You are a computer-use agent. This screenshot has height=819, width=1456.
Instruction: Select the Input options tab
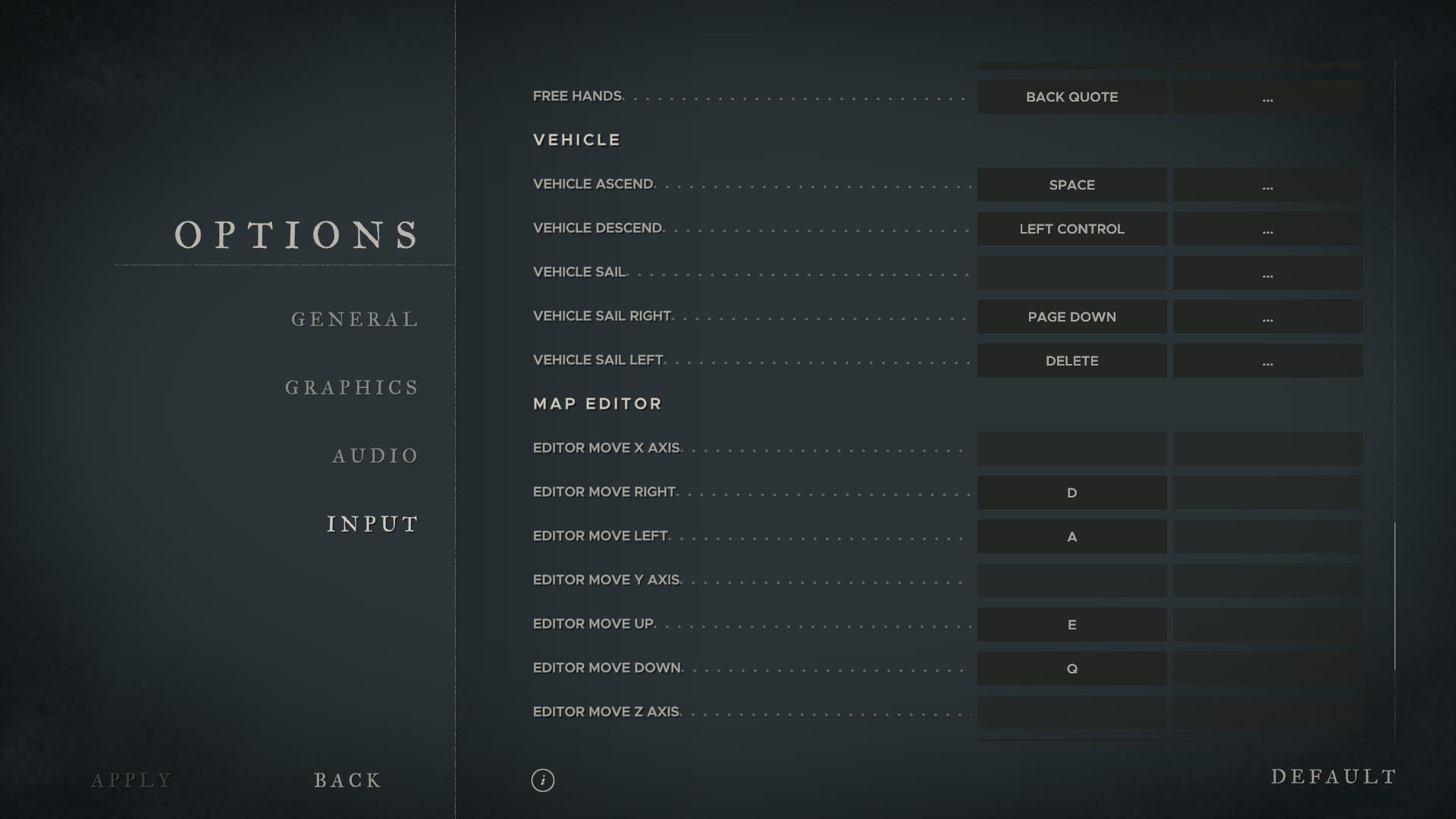pyautogui.click(x=372, y=524)
